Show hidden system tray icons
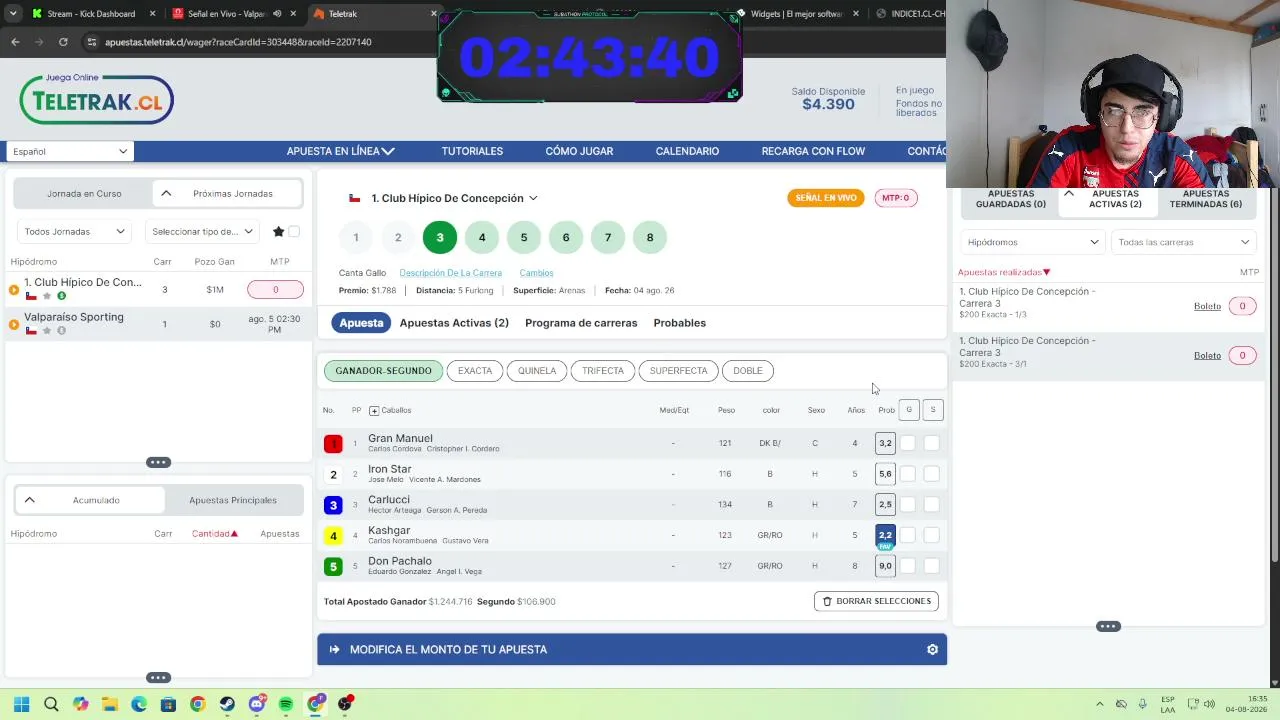Image resolution: width=1280 pixels, height=720 pixels. coord(1099,704)
